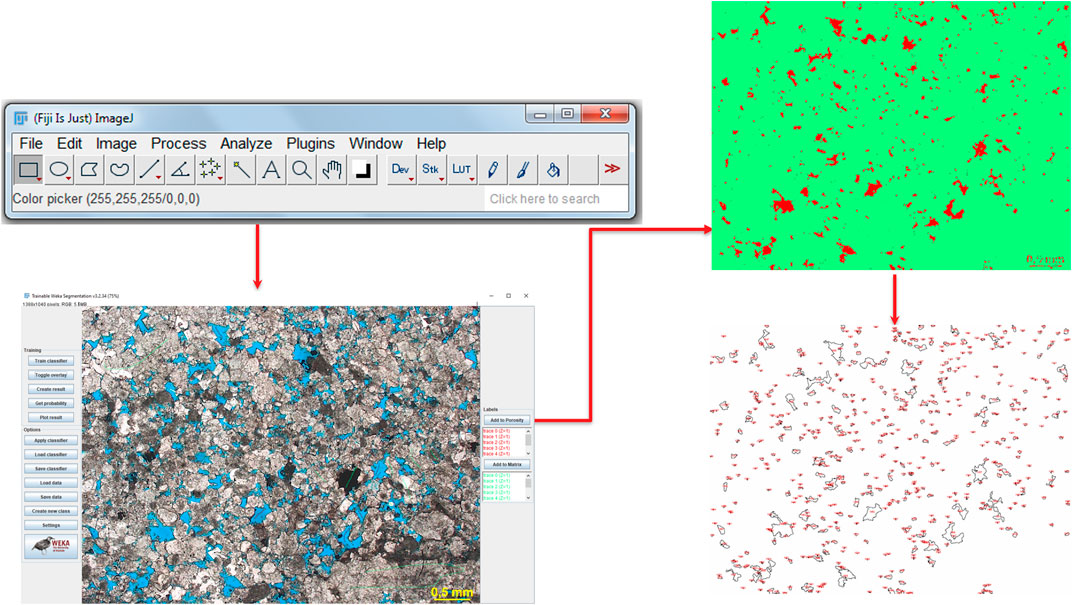Select the Text tool
This screenshot has height=605, width=1072.
pos(271,170)
